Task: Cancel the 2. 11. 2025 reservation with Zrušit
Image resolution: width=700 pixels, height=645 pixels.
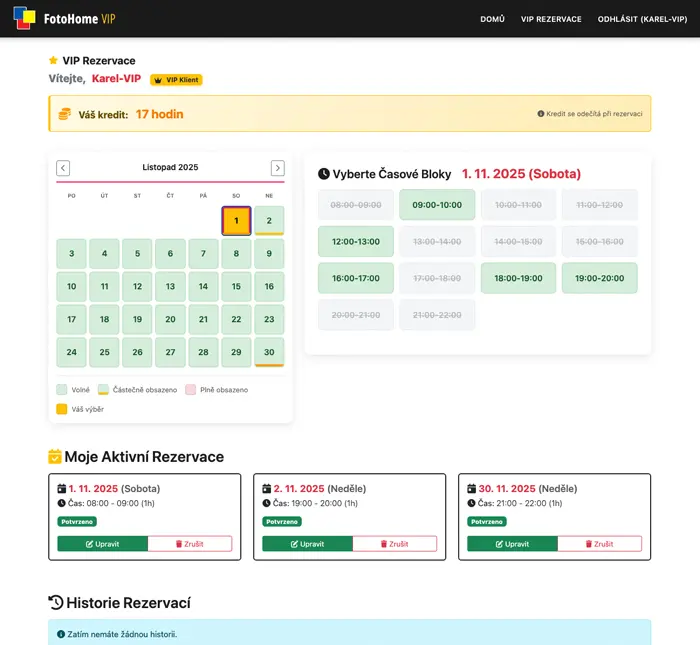Action: (x=395, y=544)
